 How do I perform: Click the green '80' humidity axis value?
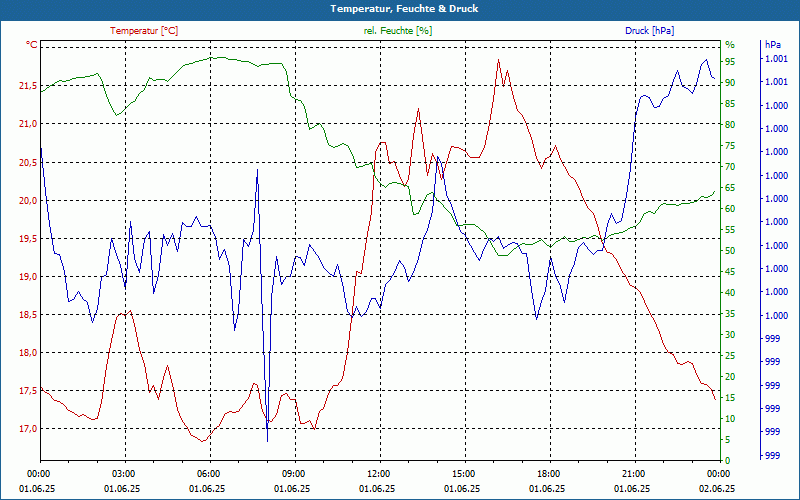point(730,124)
